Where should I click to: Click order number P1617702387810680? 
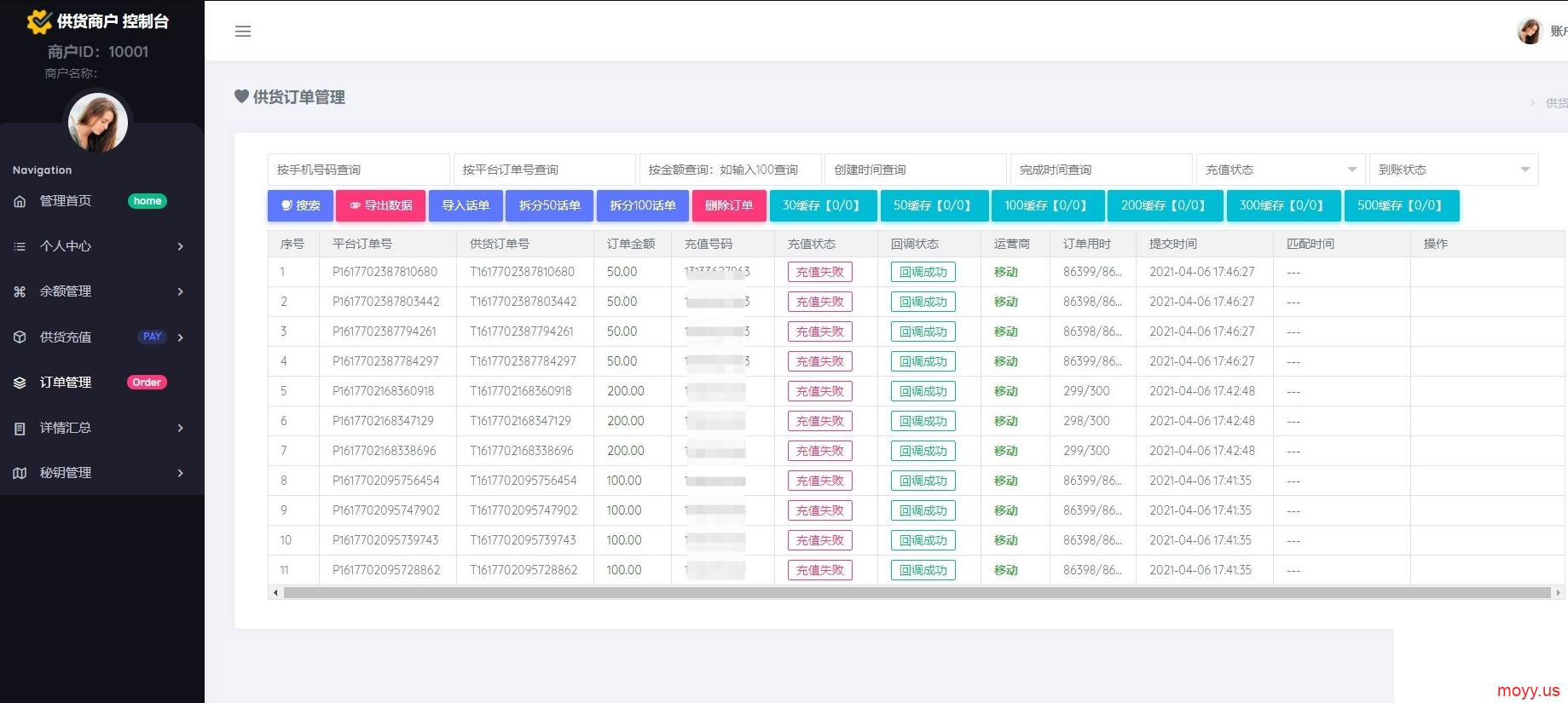click(385, 272)
